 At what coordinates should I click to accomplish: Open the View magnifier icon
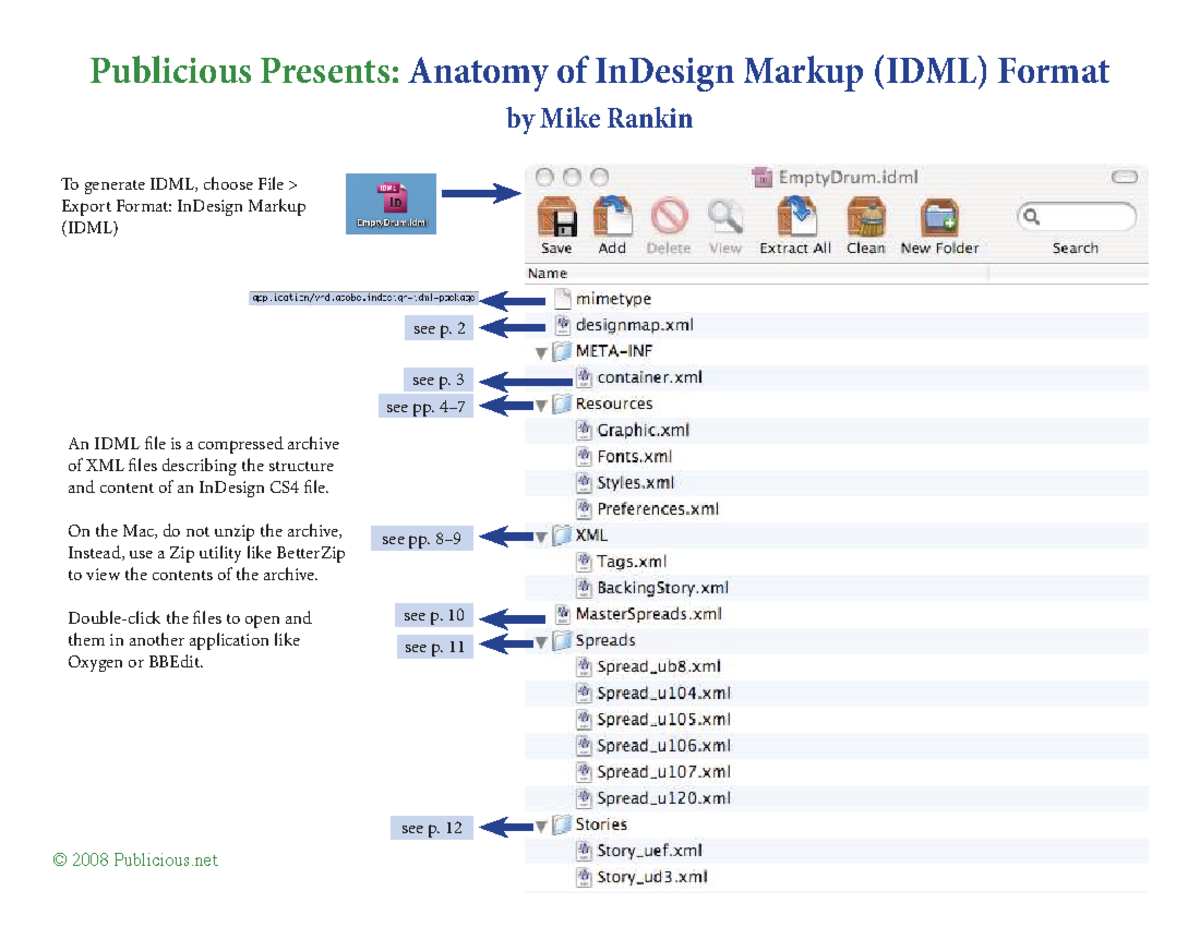726,216
